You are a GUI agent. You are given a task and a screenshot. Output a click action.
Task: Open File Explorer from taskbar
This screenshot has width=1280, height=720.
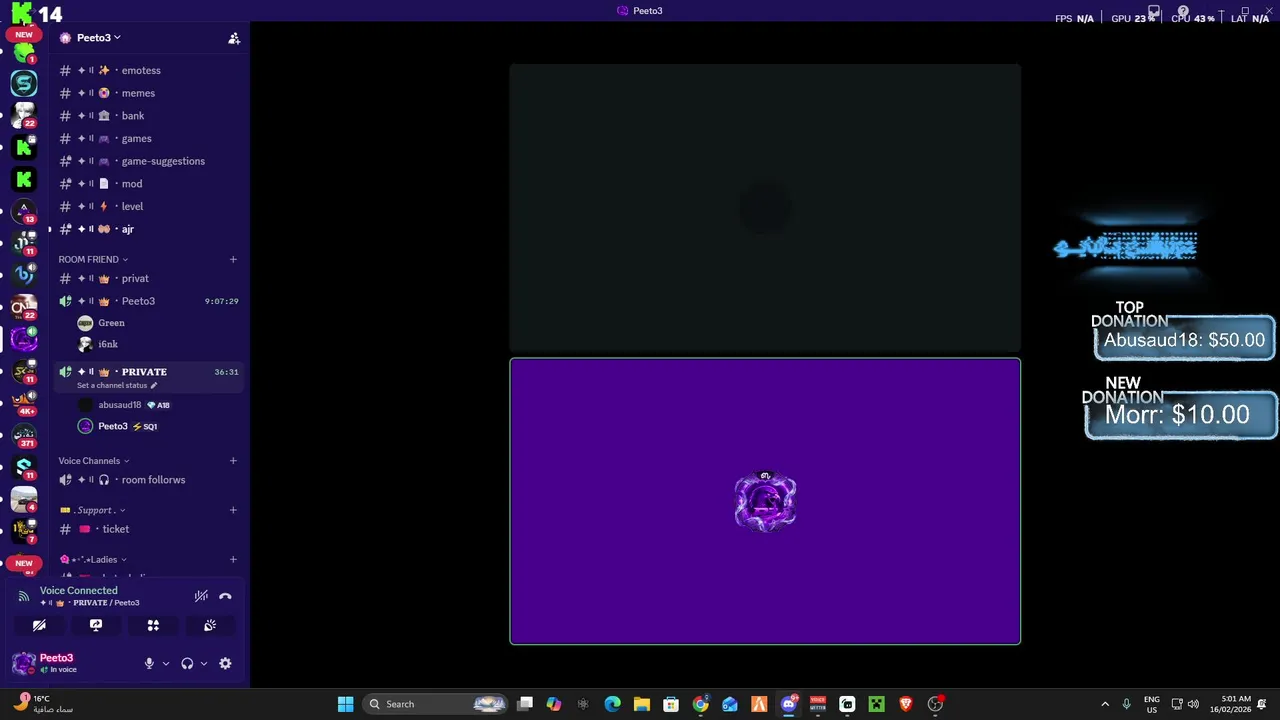click(x=642, y=704)
